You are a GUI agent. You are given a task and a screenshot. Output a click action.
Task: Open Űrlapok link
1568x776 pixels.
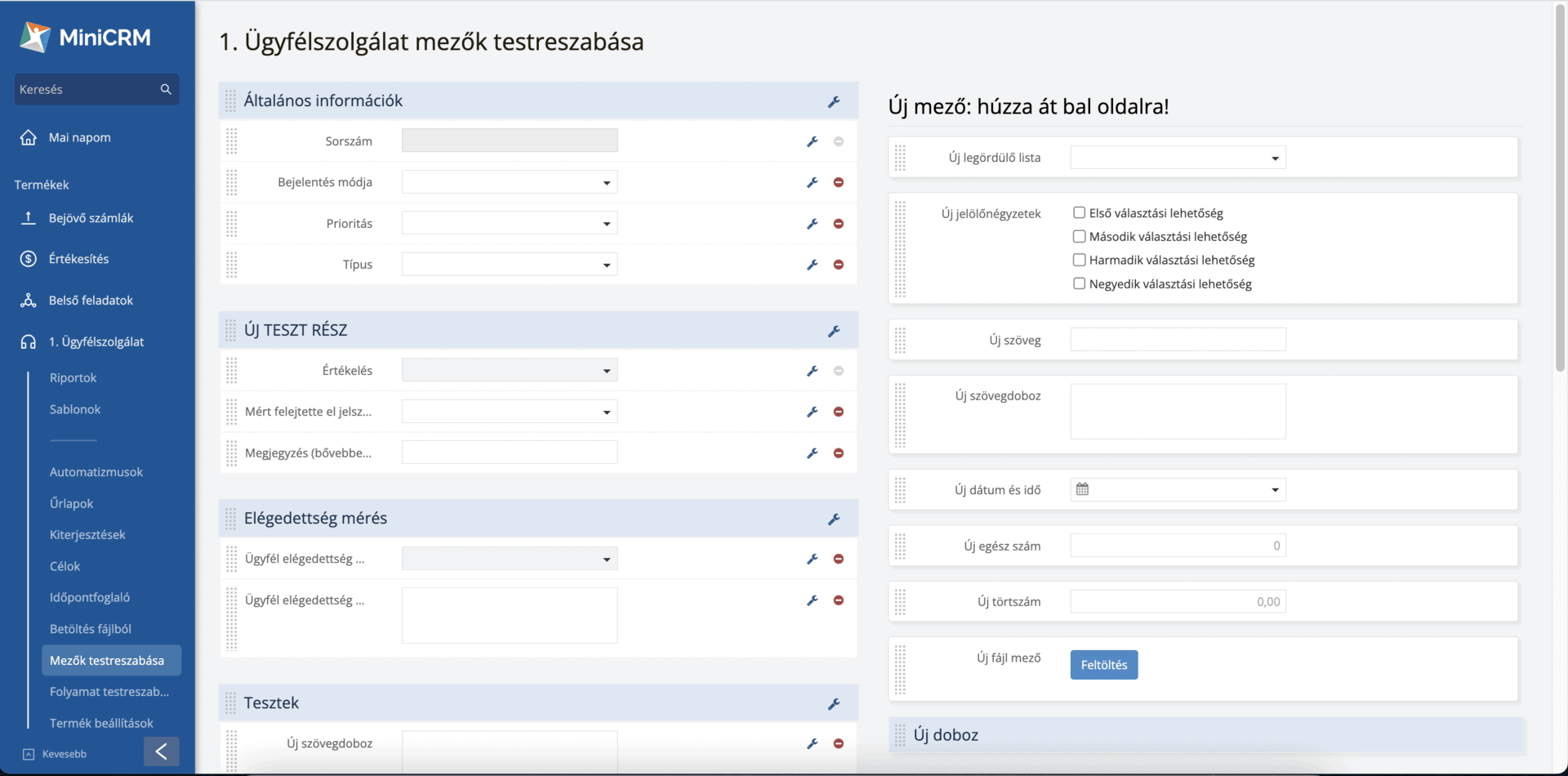click(x=72, y=503)
